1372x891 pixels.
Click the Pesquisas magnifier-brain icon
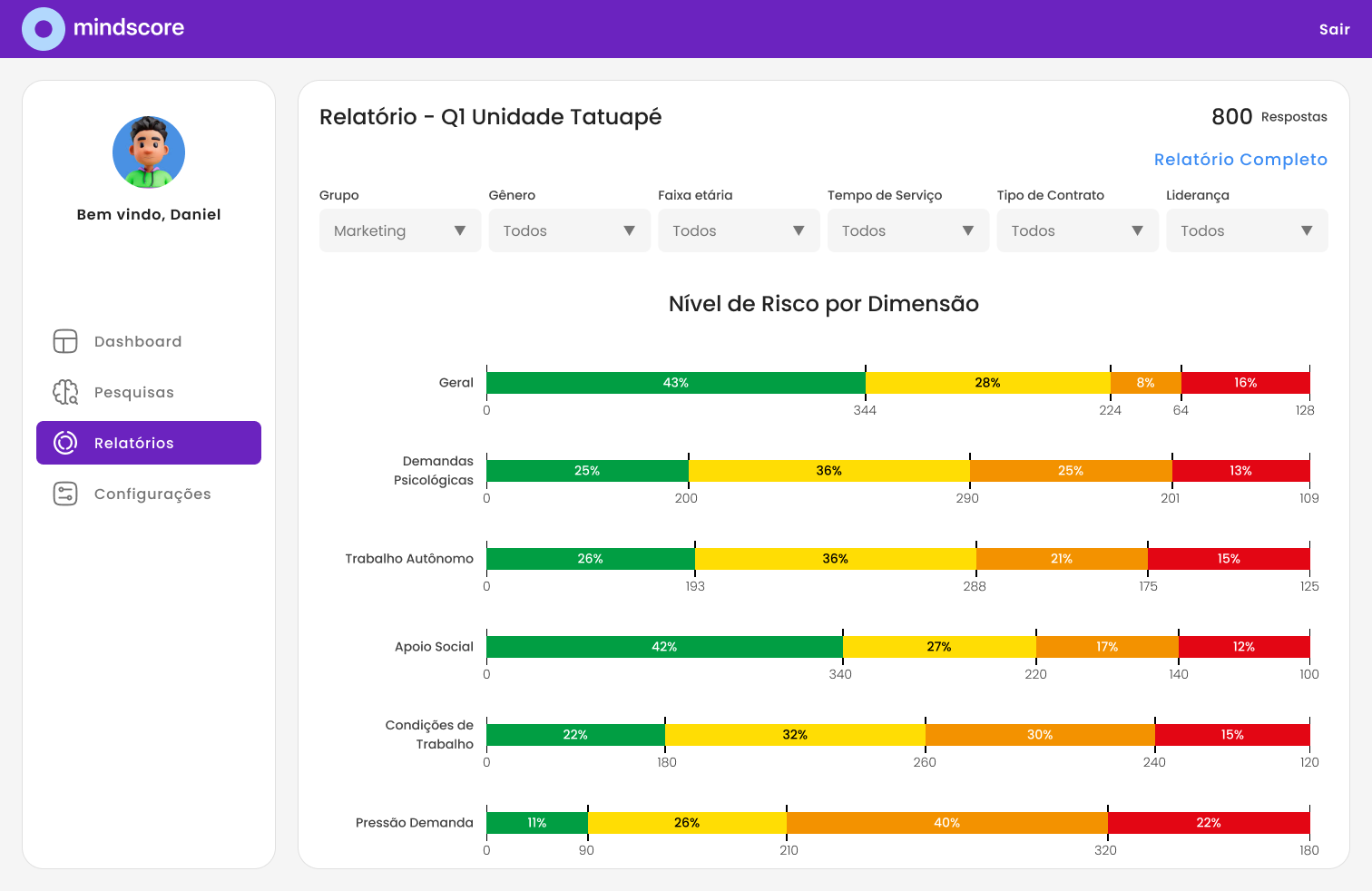(x=64, y=392)
